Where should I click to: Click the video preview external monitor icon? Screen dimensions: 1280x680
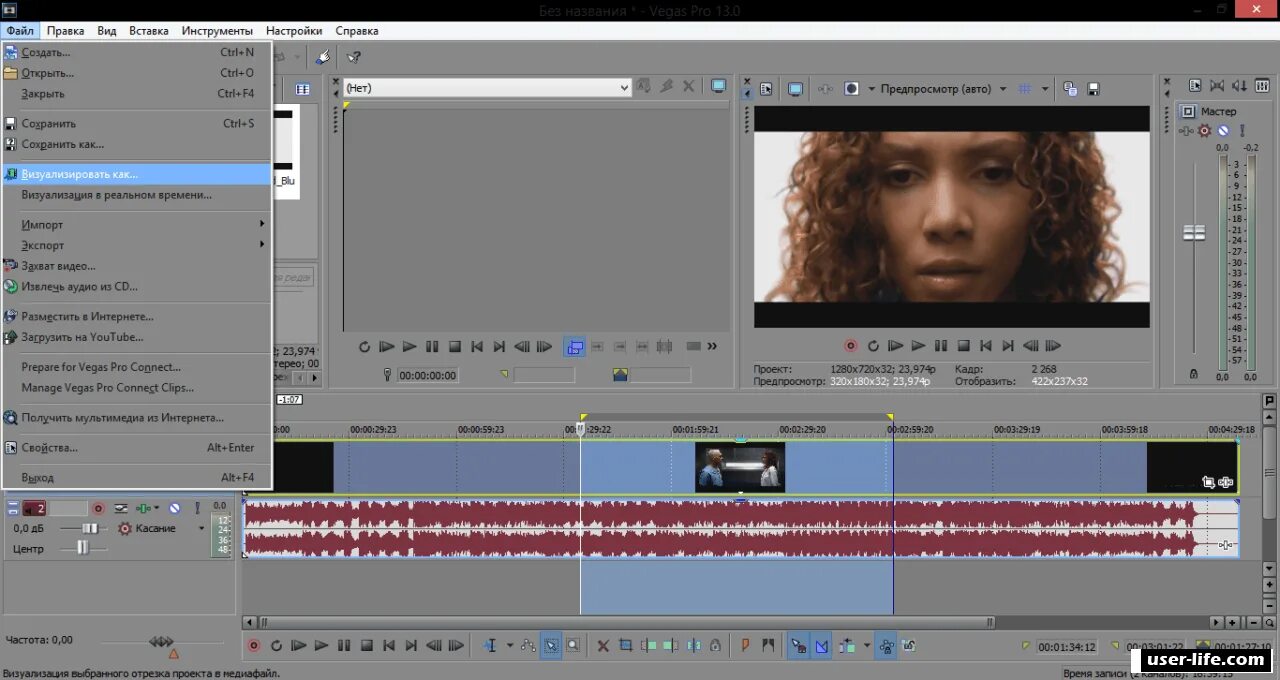pos(795,89)
